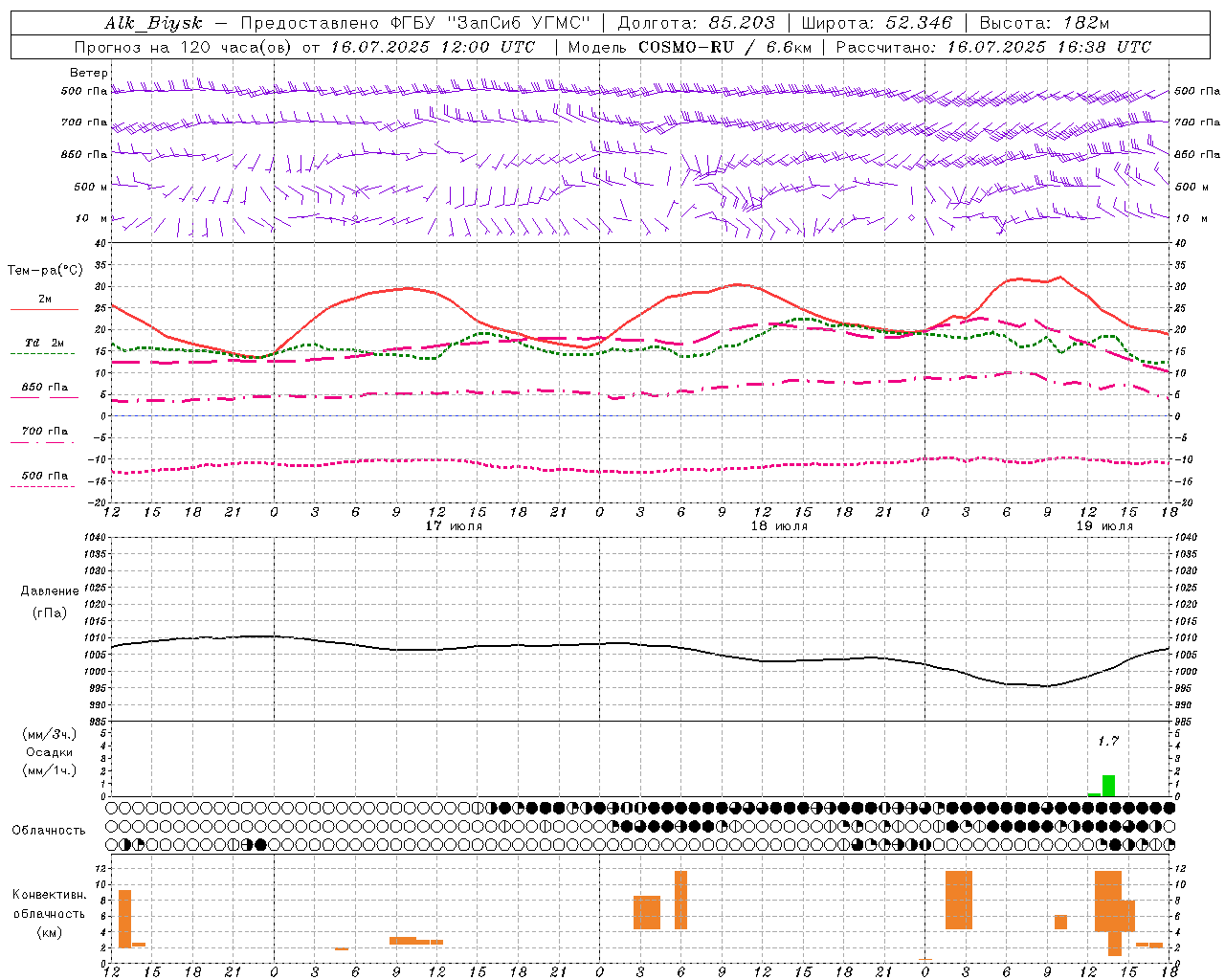Select the "Широта: 52.346" header value
The height and width of the screenshot is (980, 1225).
click(x=877, y=23)
